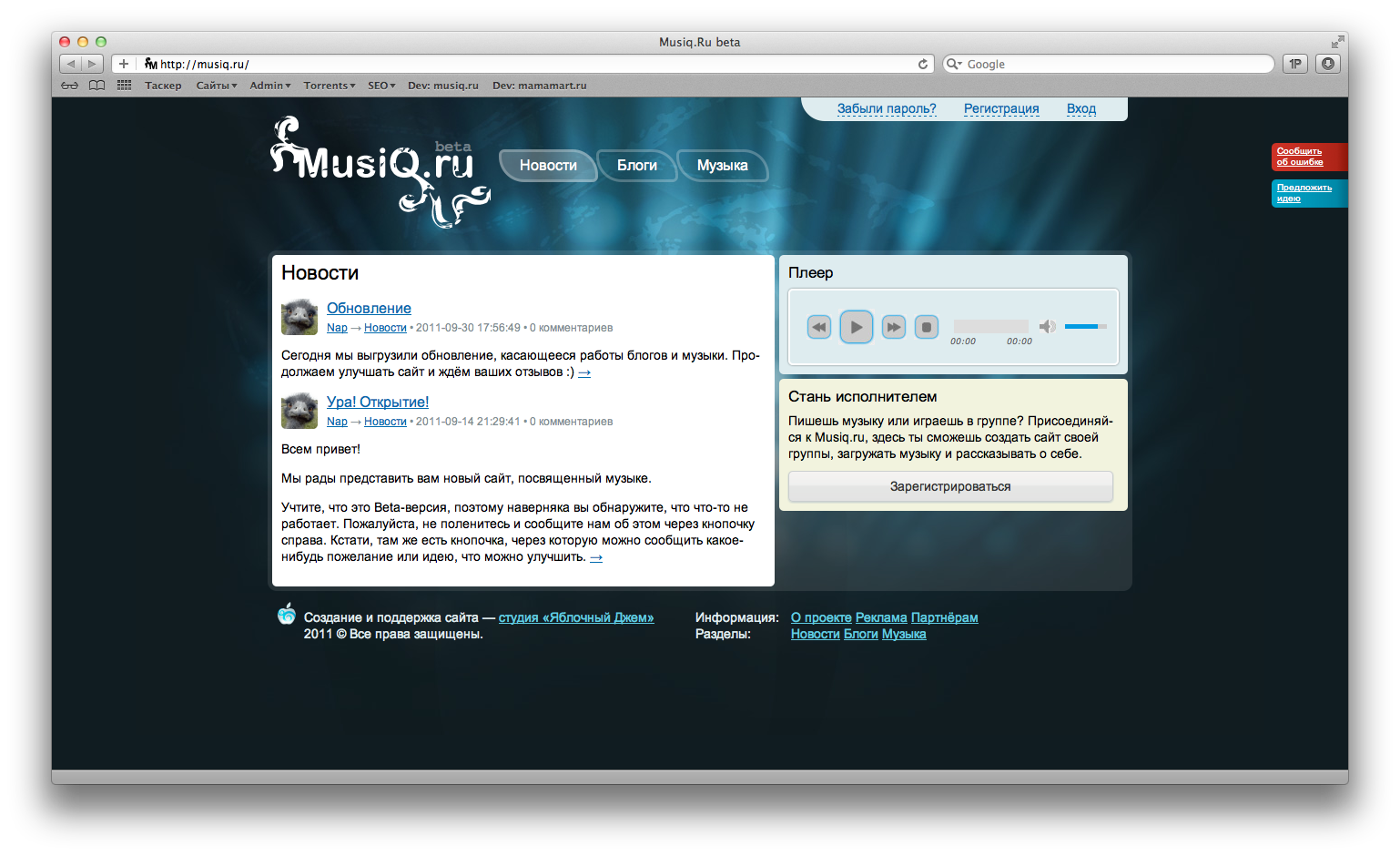1400x856 pixels.
Task: Open bookmarks via the book icon
Action: [97, 85]
